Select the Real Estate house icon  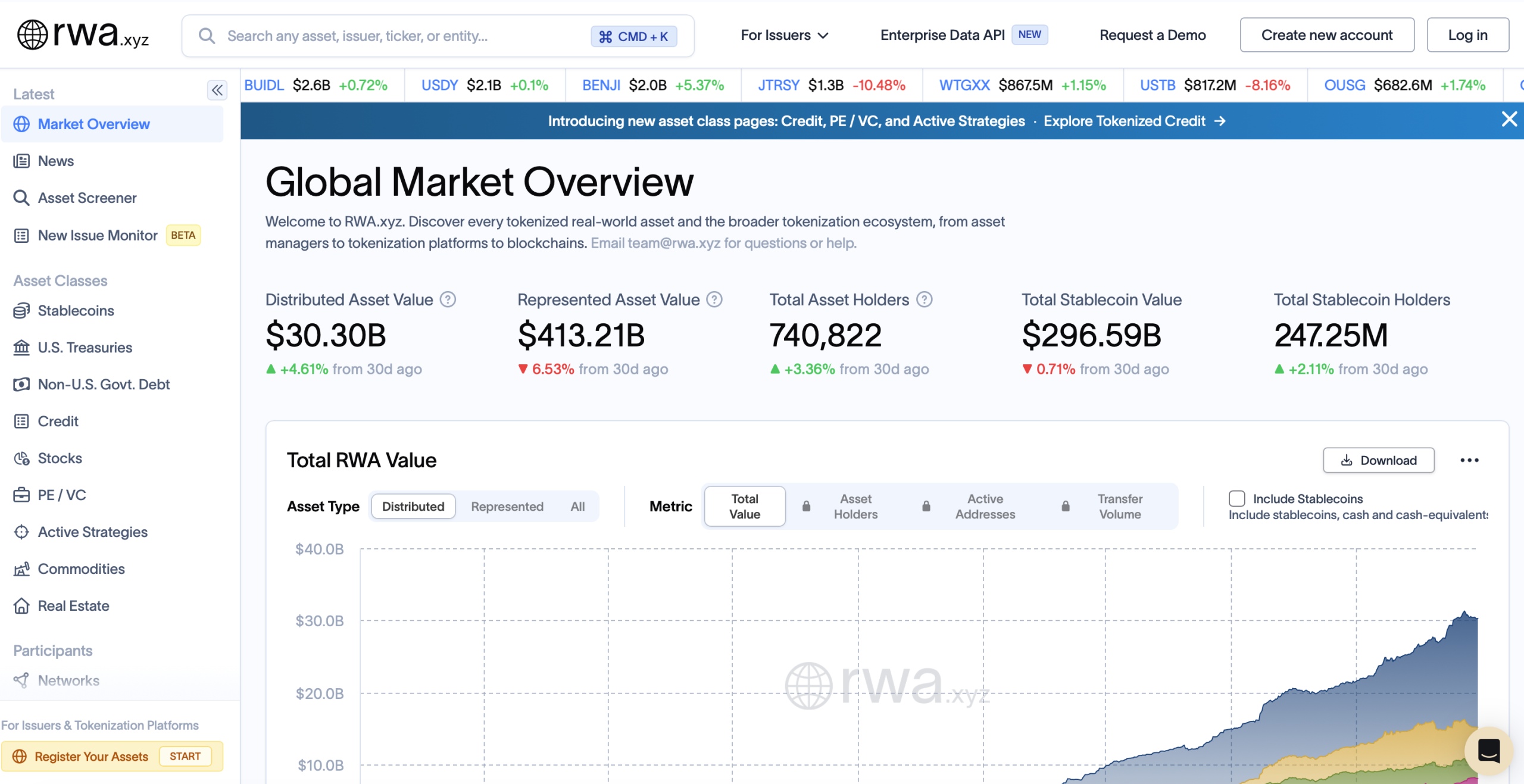click(21, 605)
